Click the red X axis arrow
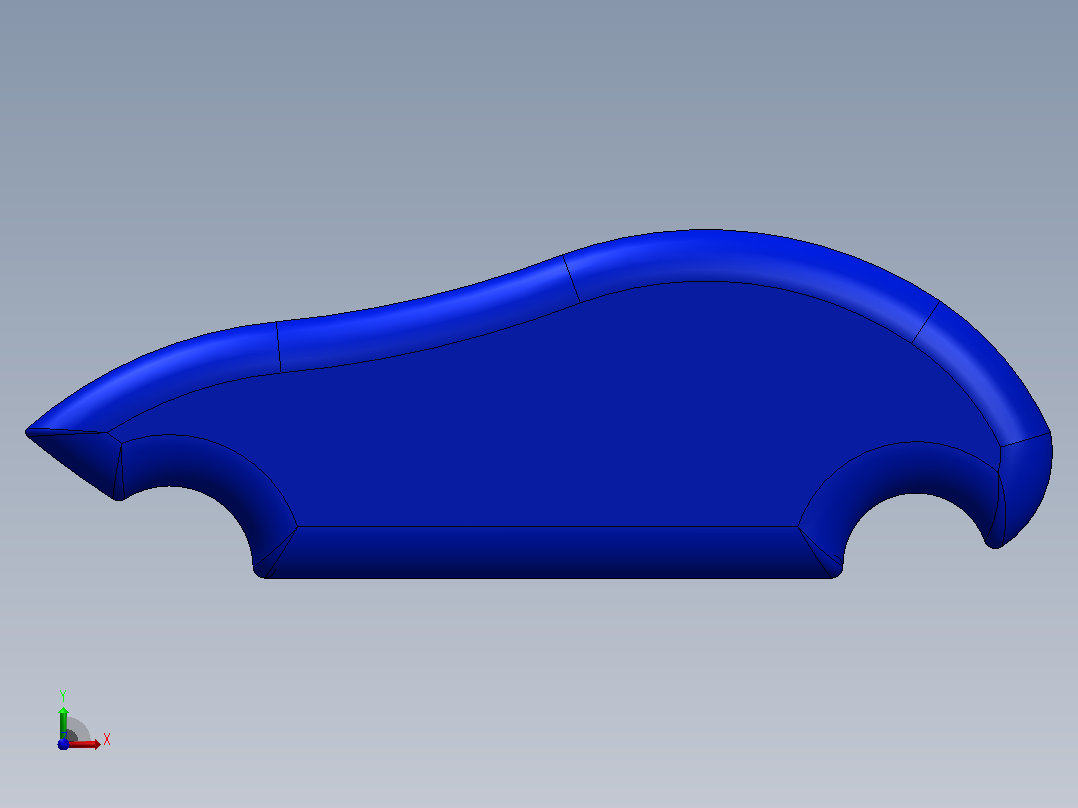The width and height of the screenshot is (1078, 808). [84, 744]
